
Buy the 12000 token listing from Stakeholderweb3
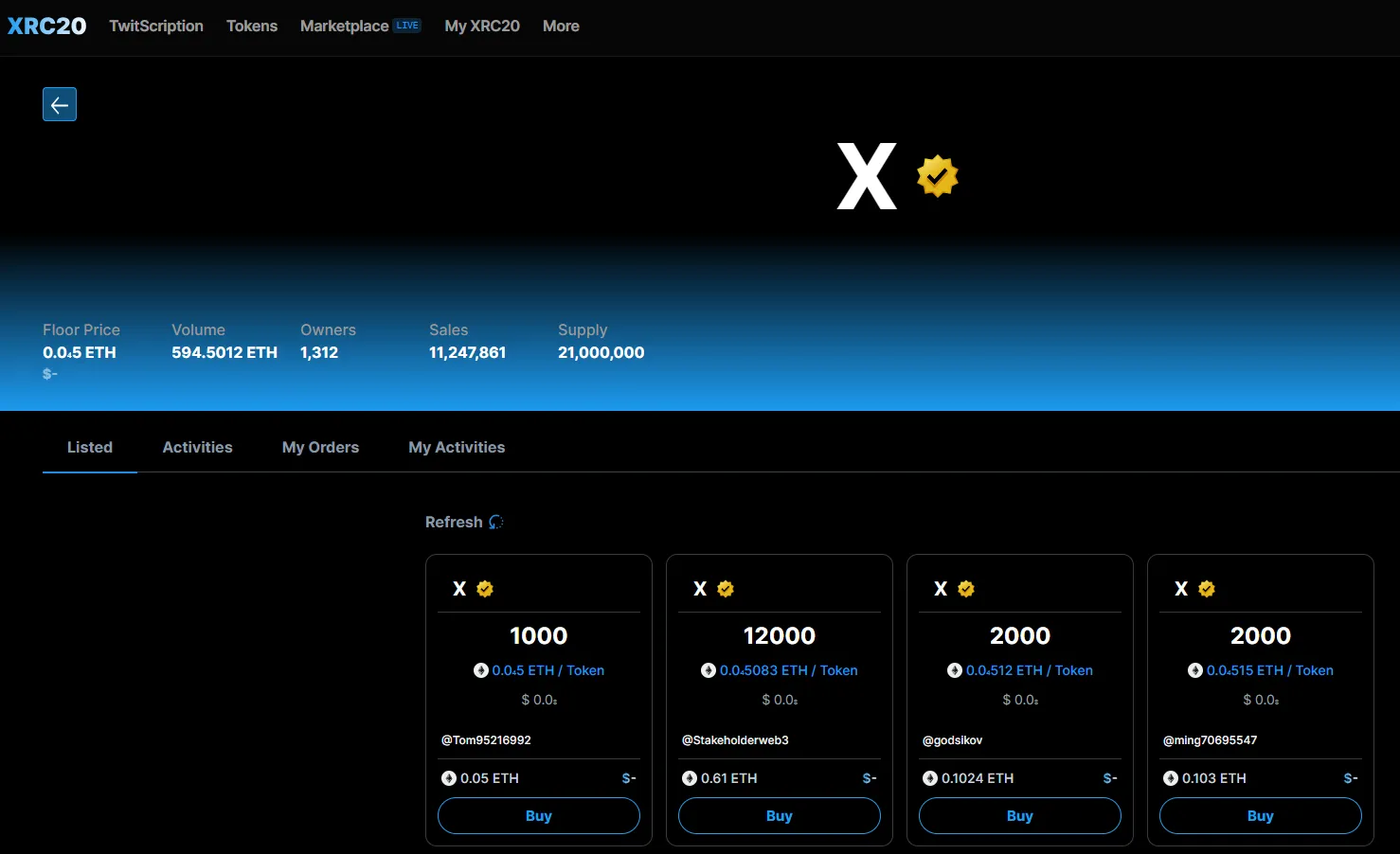(x=780, y=815)
